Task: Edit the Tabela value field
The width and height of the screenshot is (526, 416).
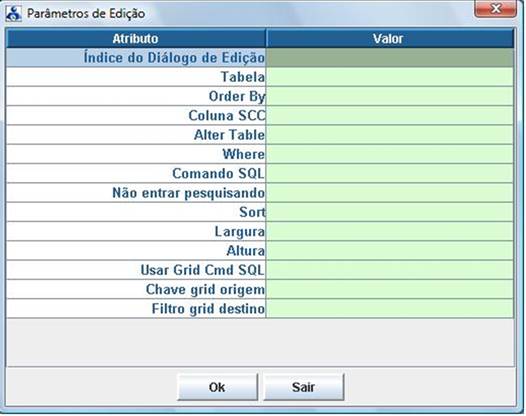Action: point(390,77)
